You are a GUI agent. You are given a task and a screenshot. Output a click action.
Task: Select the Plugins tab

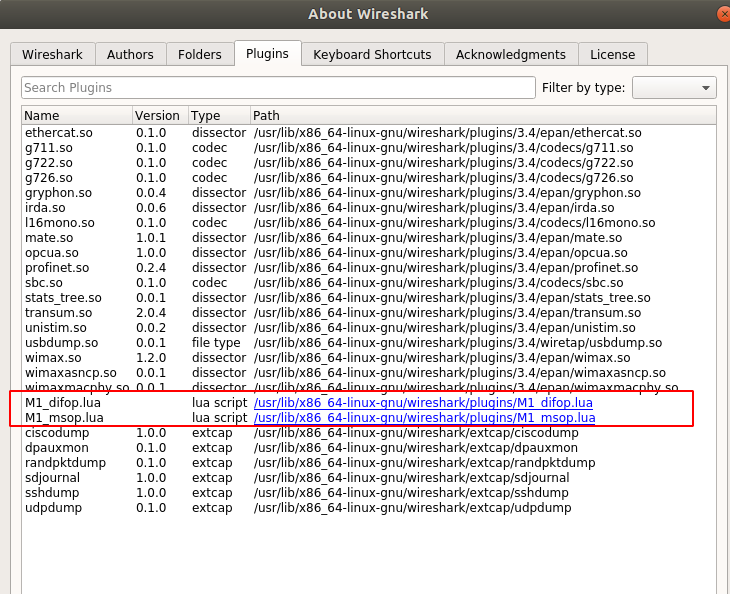[268, 54]
